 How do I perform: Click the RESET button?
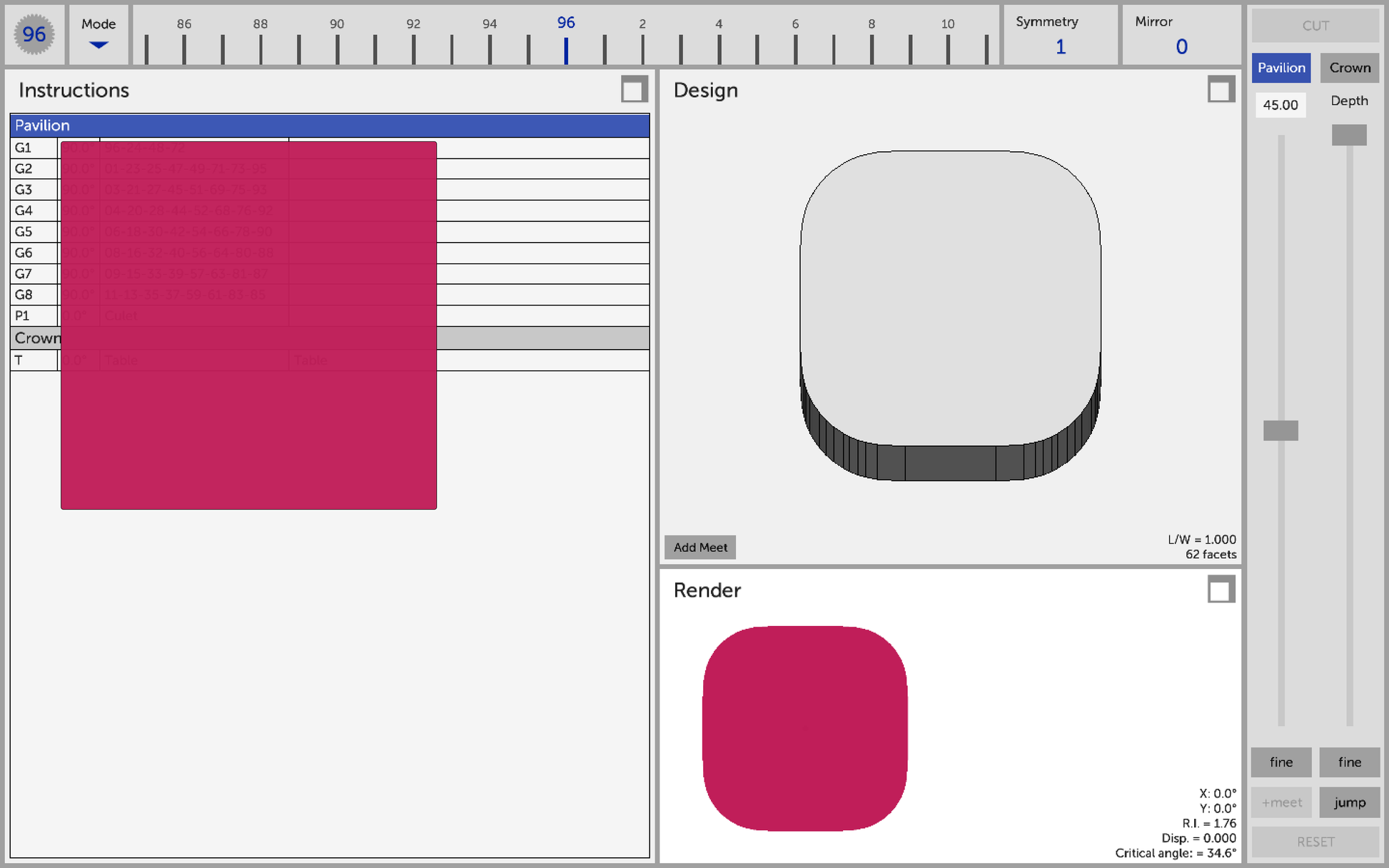[1315, 842]
